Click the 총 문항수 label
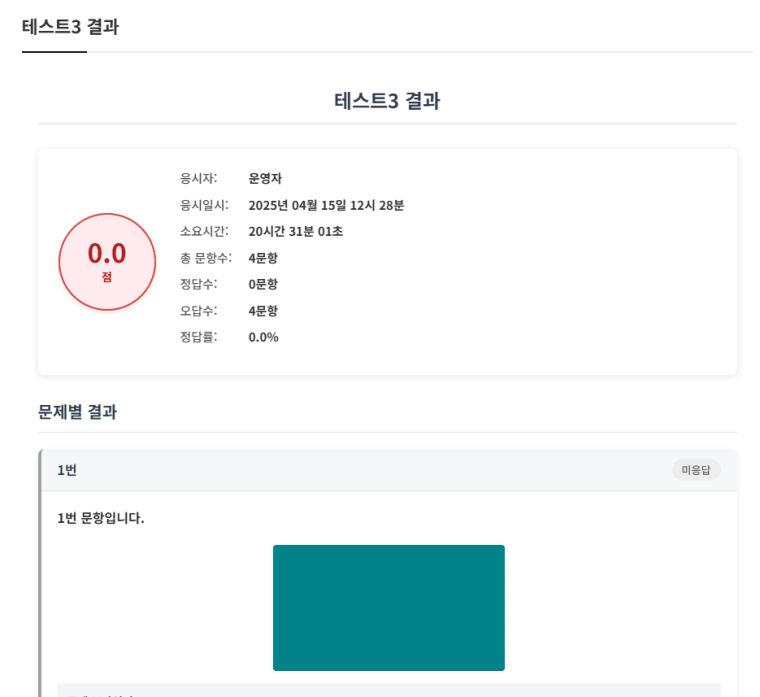The image size is (760, 697). [x=205, y=258]
